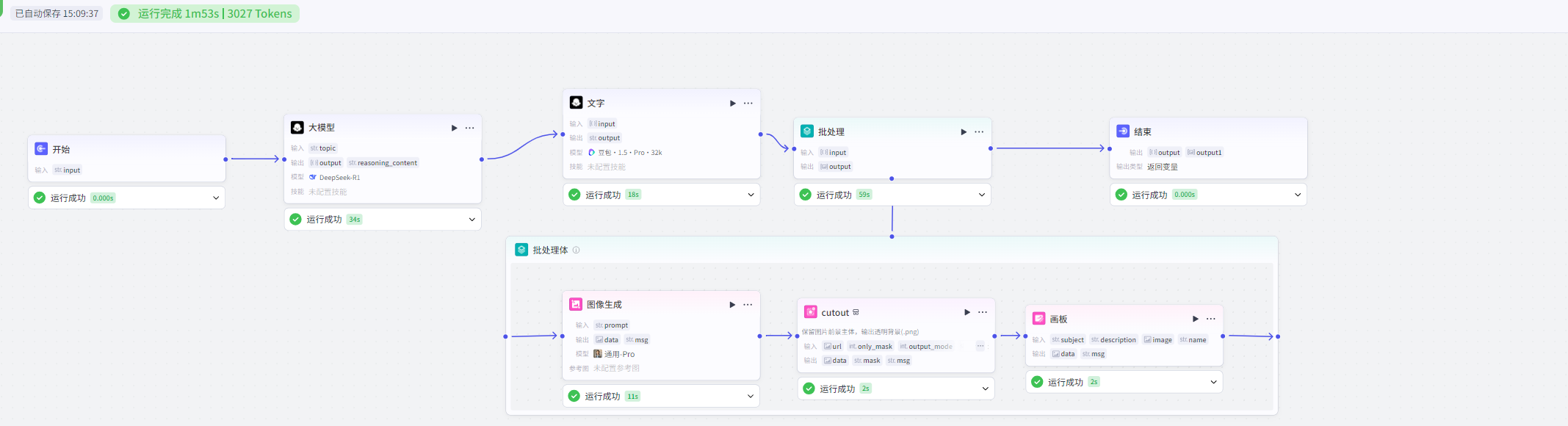Click the str.subject input tag in 画板

coord(1068,339)
